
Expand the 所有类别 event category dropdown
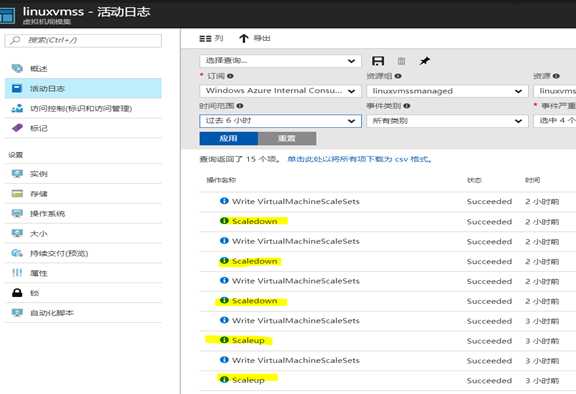(x=447, y=121)
